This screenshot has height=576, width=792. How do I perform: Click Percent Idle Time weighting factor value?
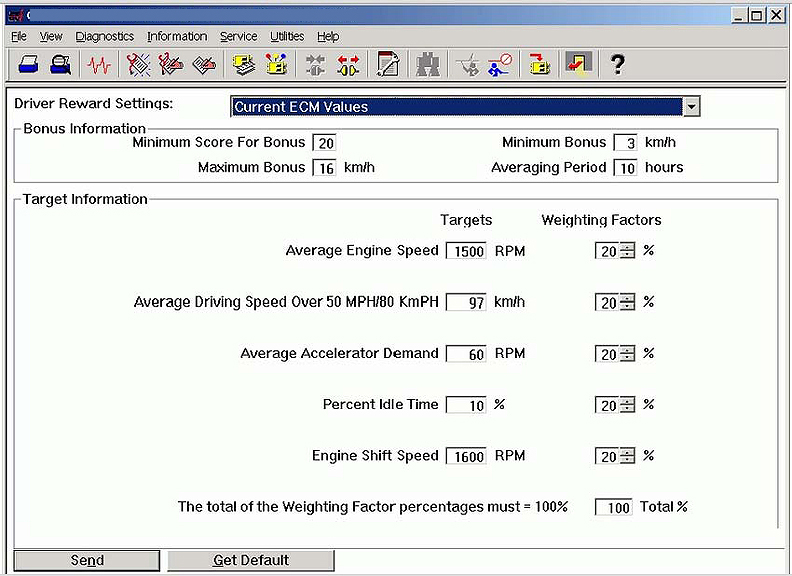click(608, 405)
